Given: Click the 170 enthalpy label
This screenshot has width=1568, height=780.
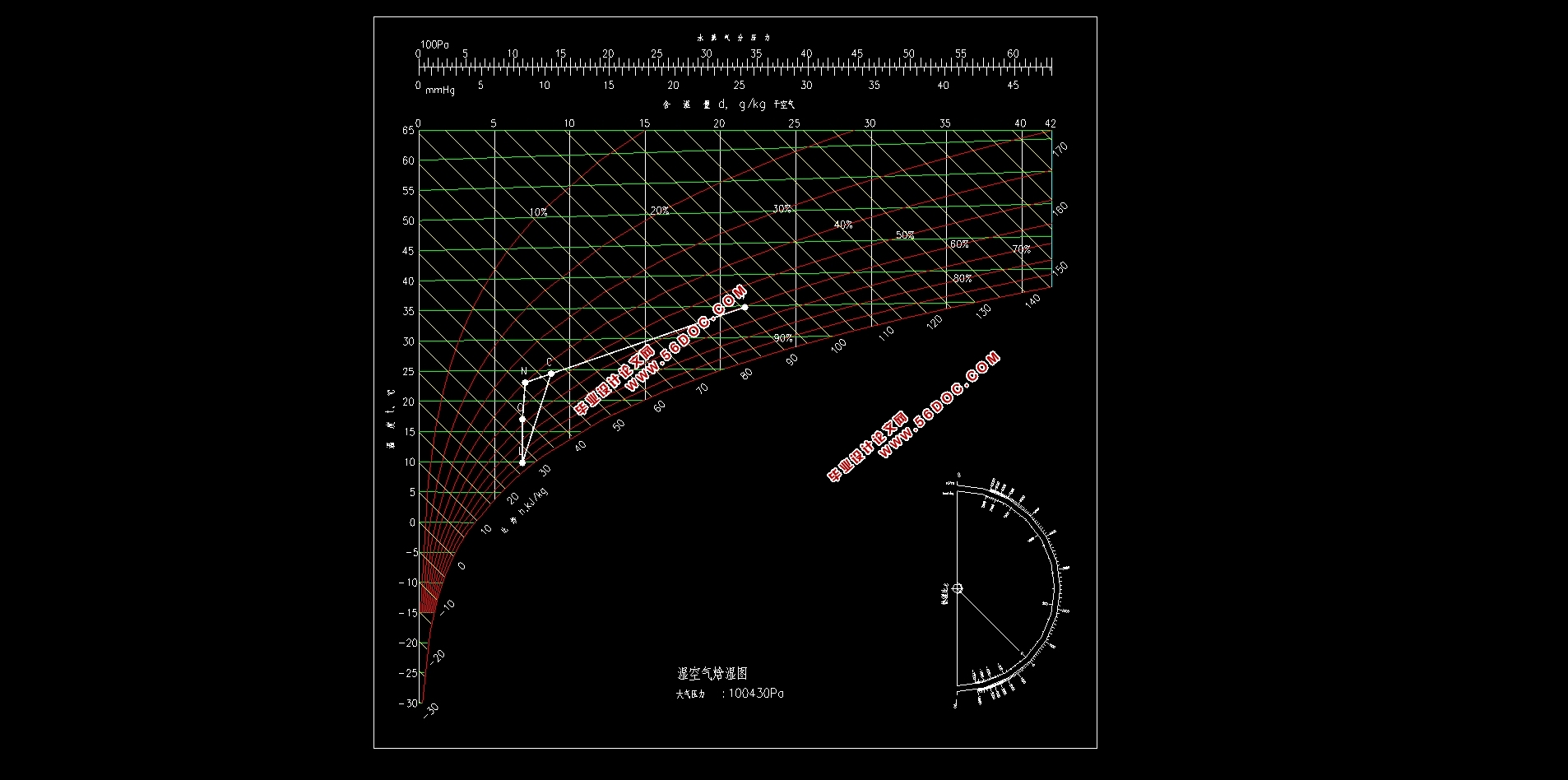Looking at the screenshot, I should [x=1060, y=149].
